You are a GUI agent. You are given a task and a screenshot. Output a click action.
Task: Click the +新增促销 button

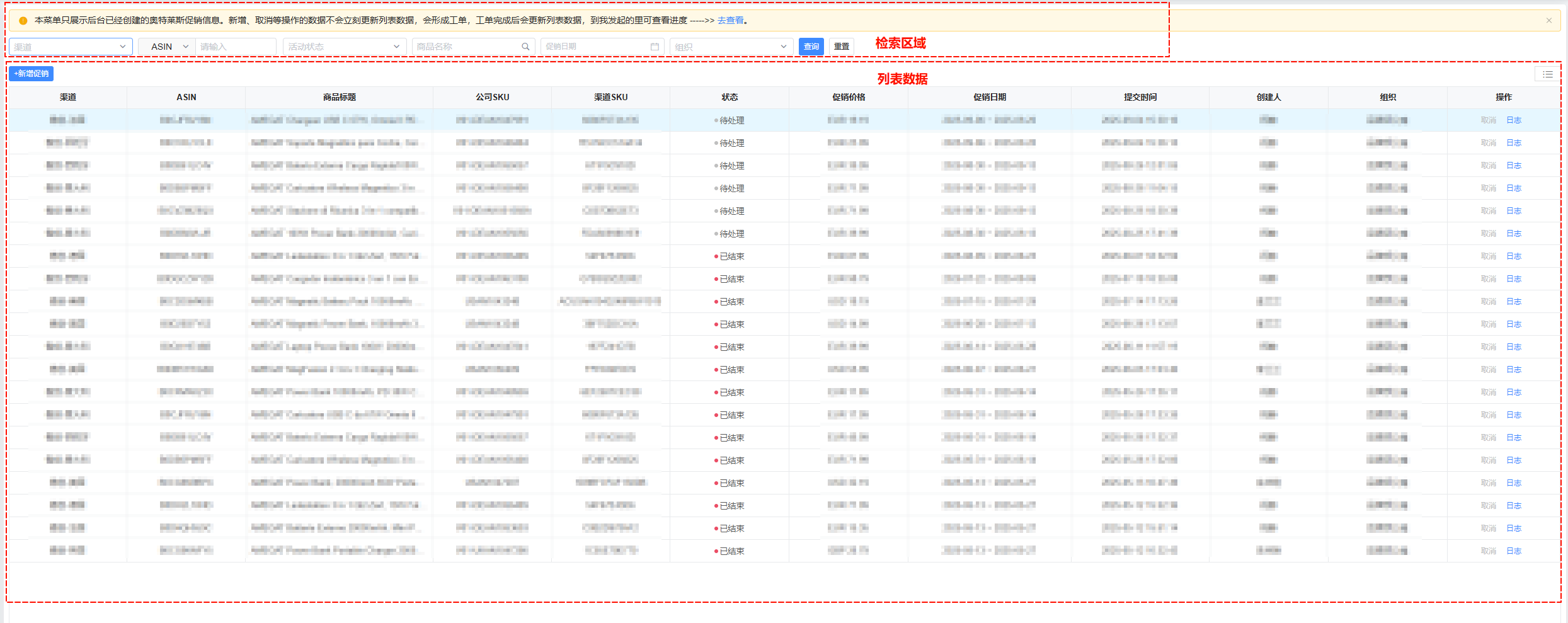(31, 74)
